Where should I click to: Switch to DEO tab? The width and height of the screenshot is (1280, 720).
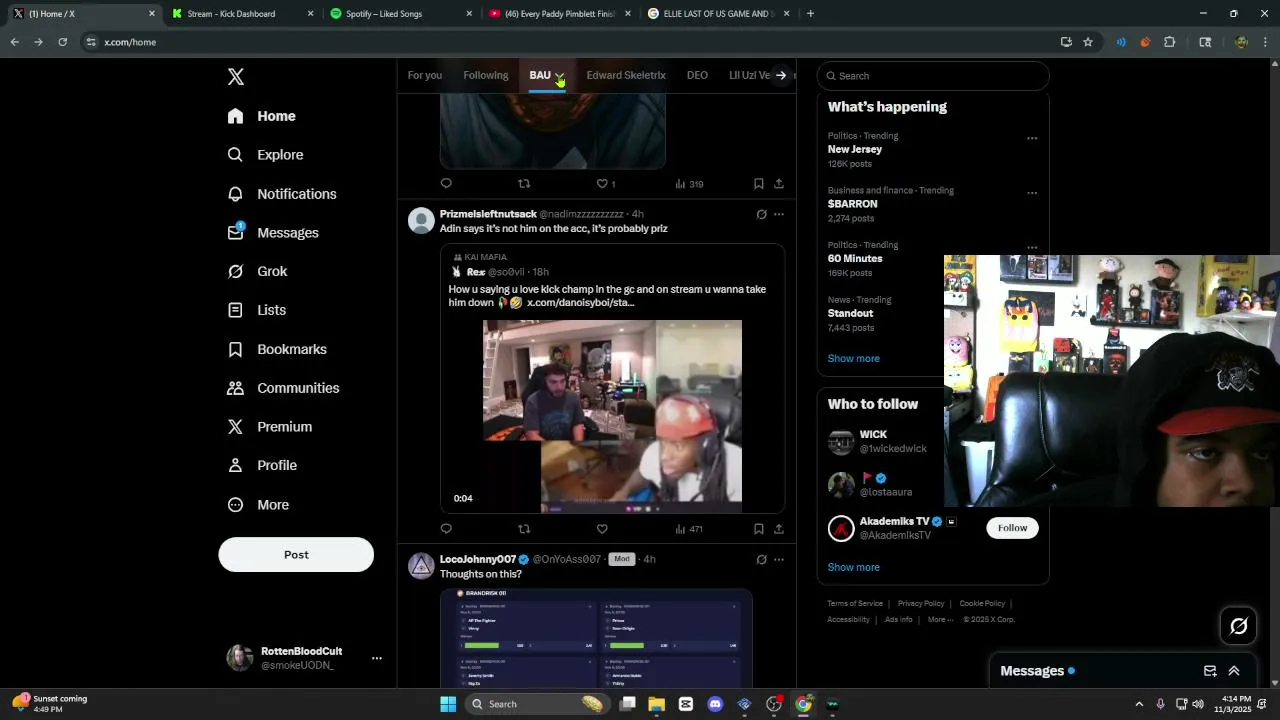point(697,75)
